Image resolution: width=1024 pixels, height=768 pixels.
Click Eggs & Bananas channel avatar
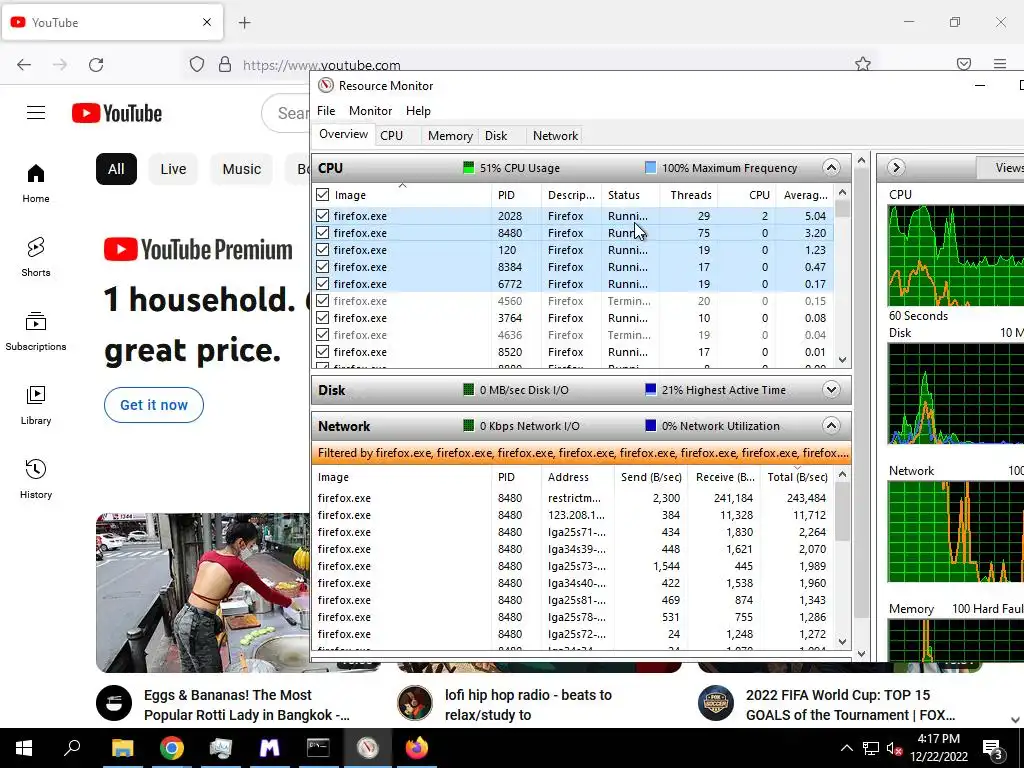[x=114, y=703]
